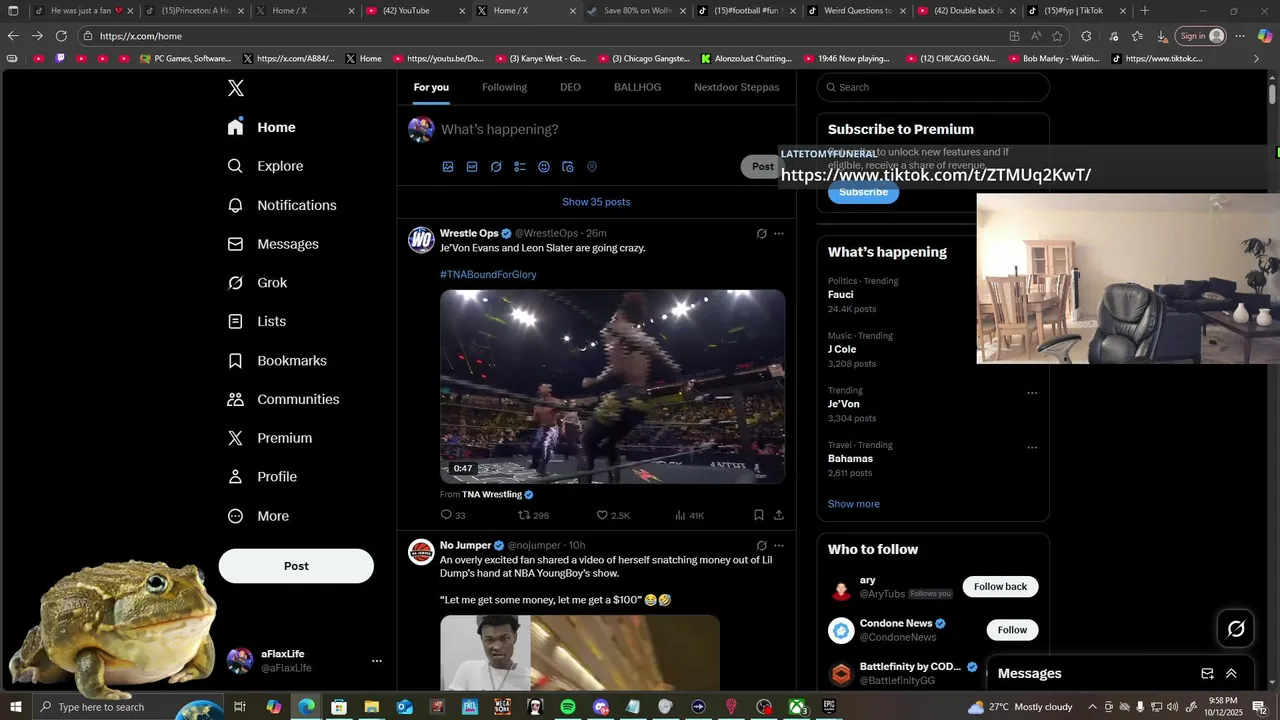Expand the Messages drawer
Viewport: 1280px width, 720px height.
click(1231, 674)
